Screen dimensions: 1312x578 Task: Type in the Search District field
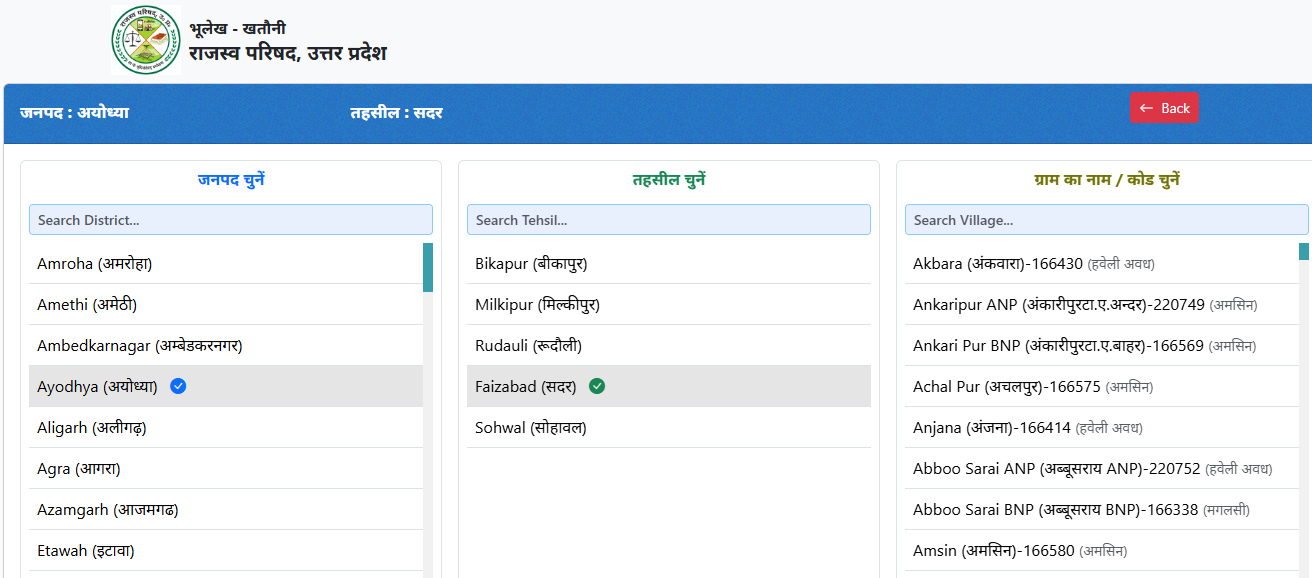230,220
